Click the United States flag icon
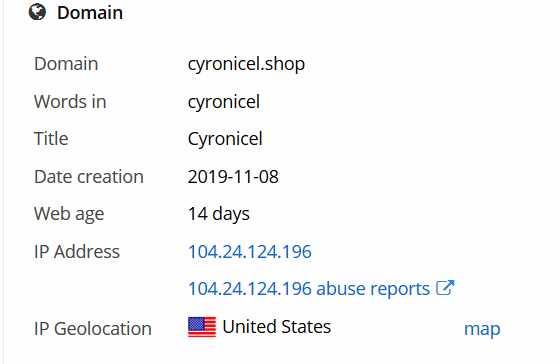Viewport: 560px width, 364px height. click(x=202, y=327)
